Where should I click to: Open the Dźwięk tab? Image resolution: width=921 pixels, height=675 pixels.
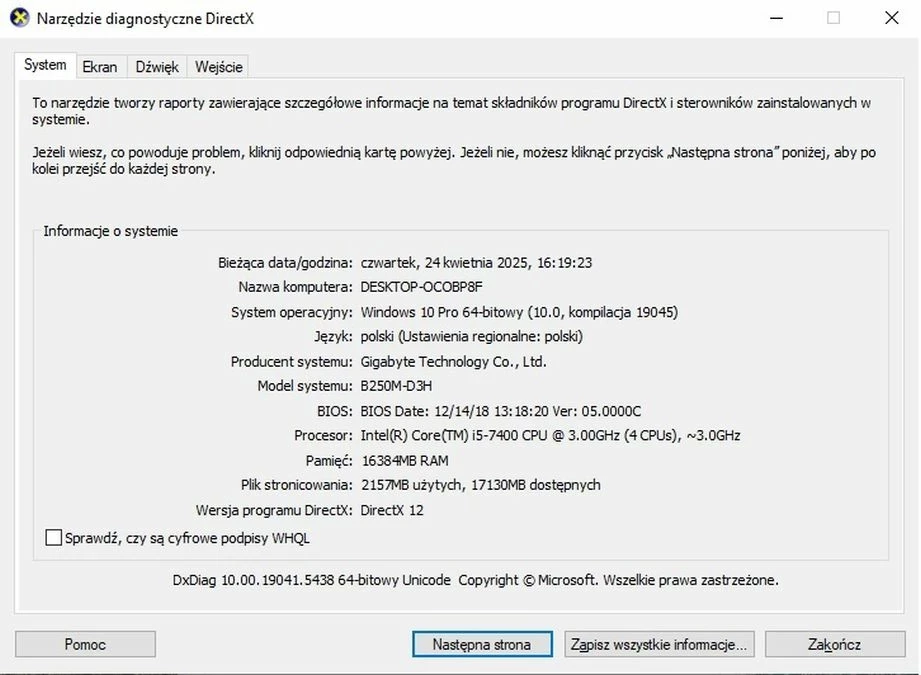point(157,67)
